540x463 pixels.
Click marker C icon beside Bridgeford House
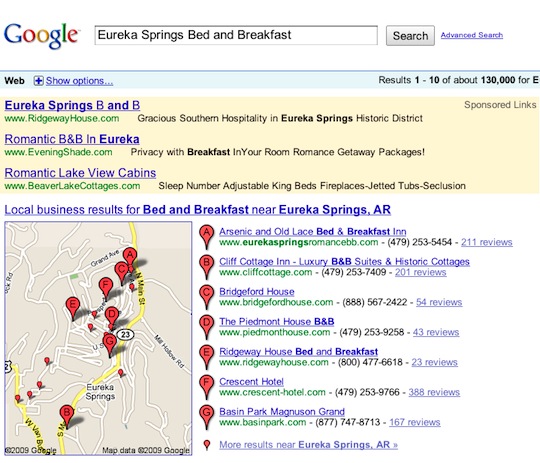point(207,297)
